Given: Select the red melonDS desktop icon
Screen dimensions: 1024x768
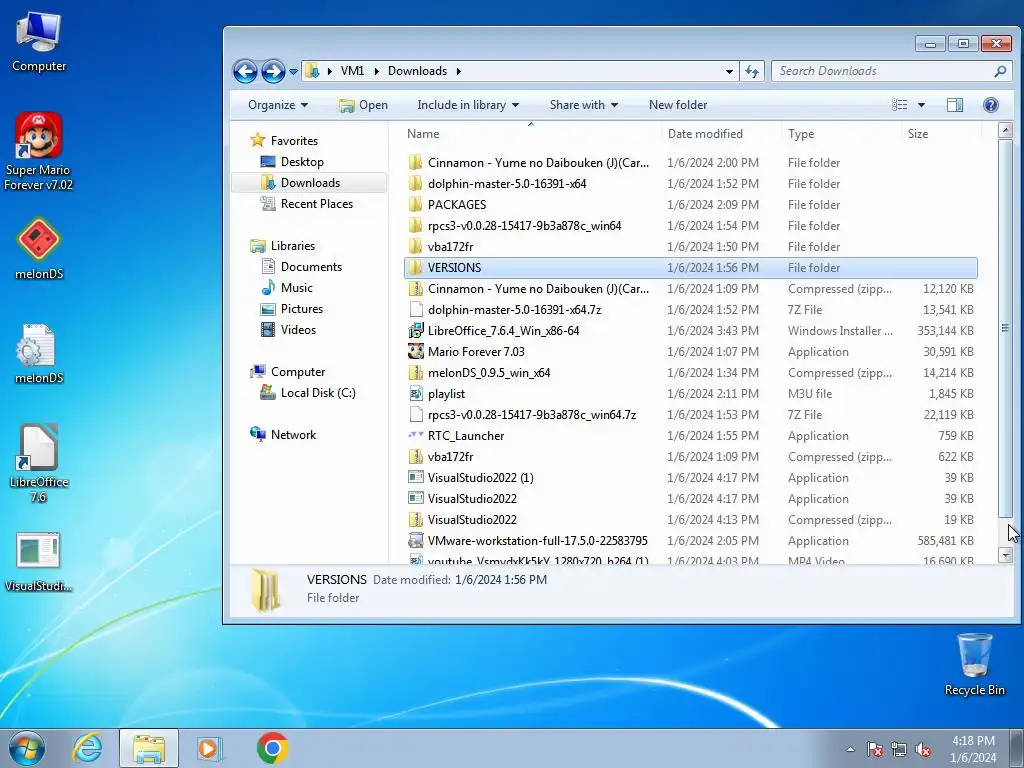Looking at the screenshot, I should pos(39,248).
